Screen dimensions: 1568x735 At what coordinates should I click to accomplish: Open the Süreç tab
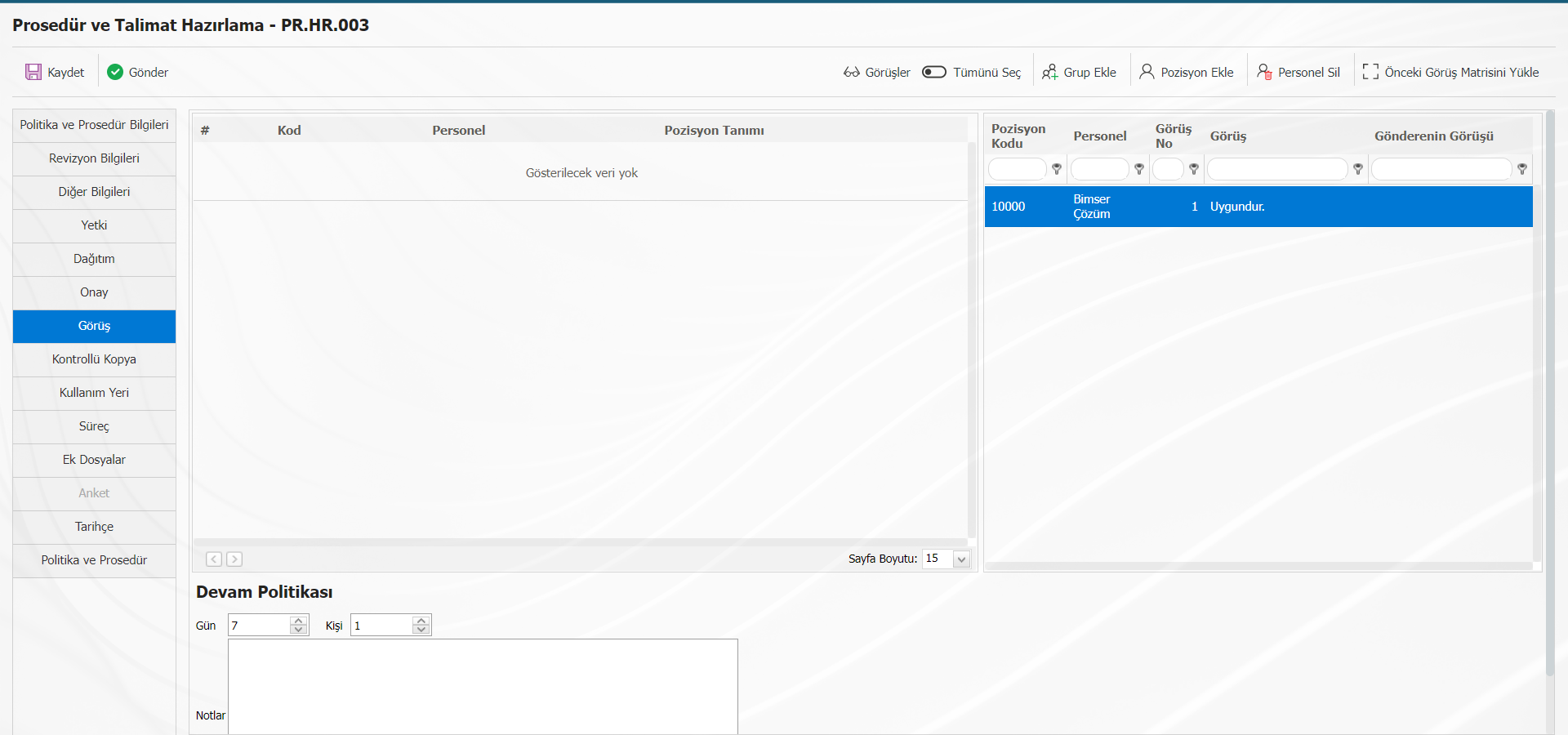(x=94, y=426)
